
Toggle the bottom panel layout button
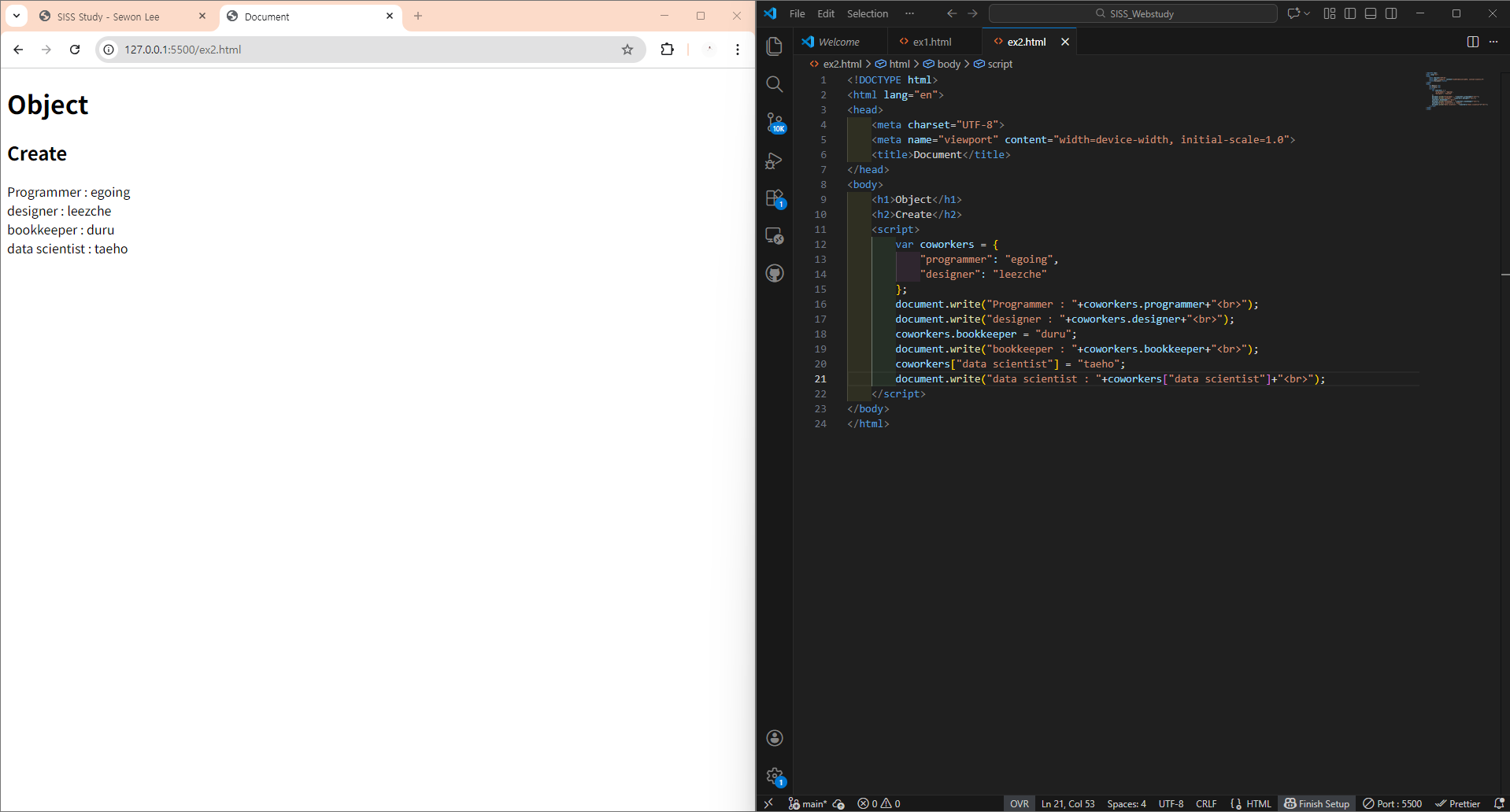click(x=1371, y=13)
